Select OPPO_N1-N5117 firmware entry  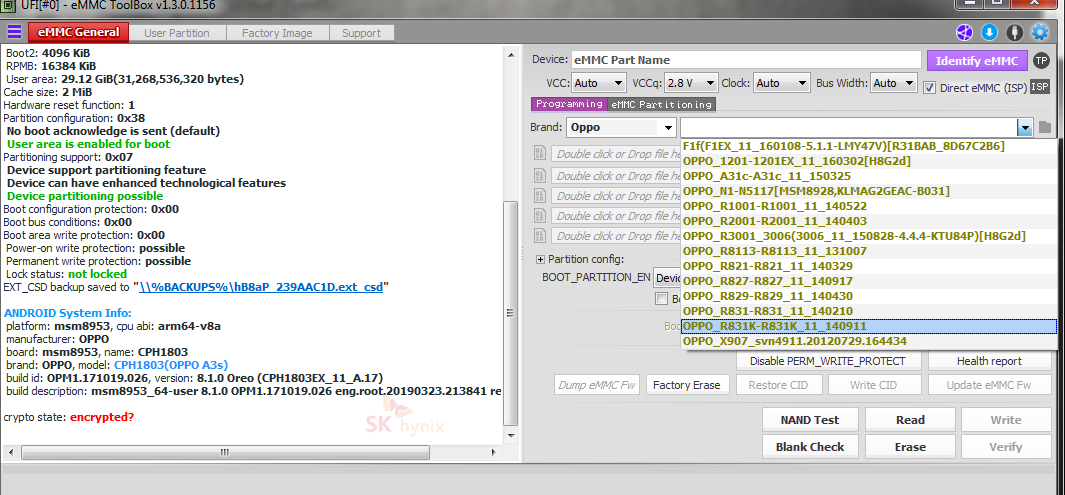click(869, 191)
